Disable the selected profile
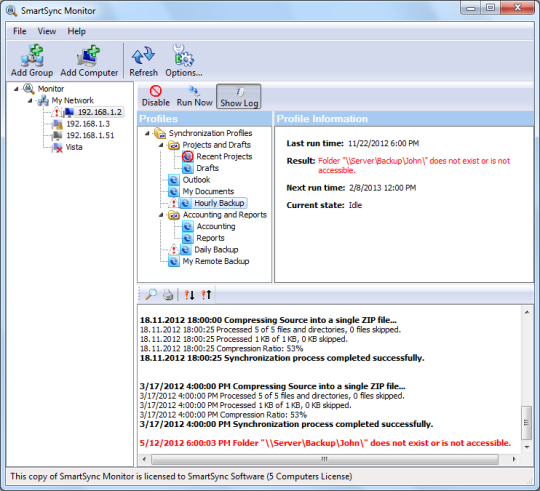The height and width of the screenshot is (491, 540). [x=156, y=96]
